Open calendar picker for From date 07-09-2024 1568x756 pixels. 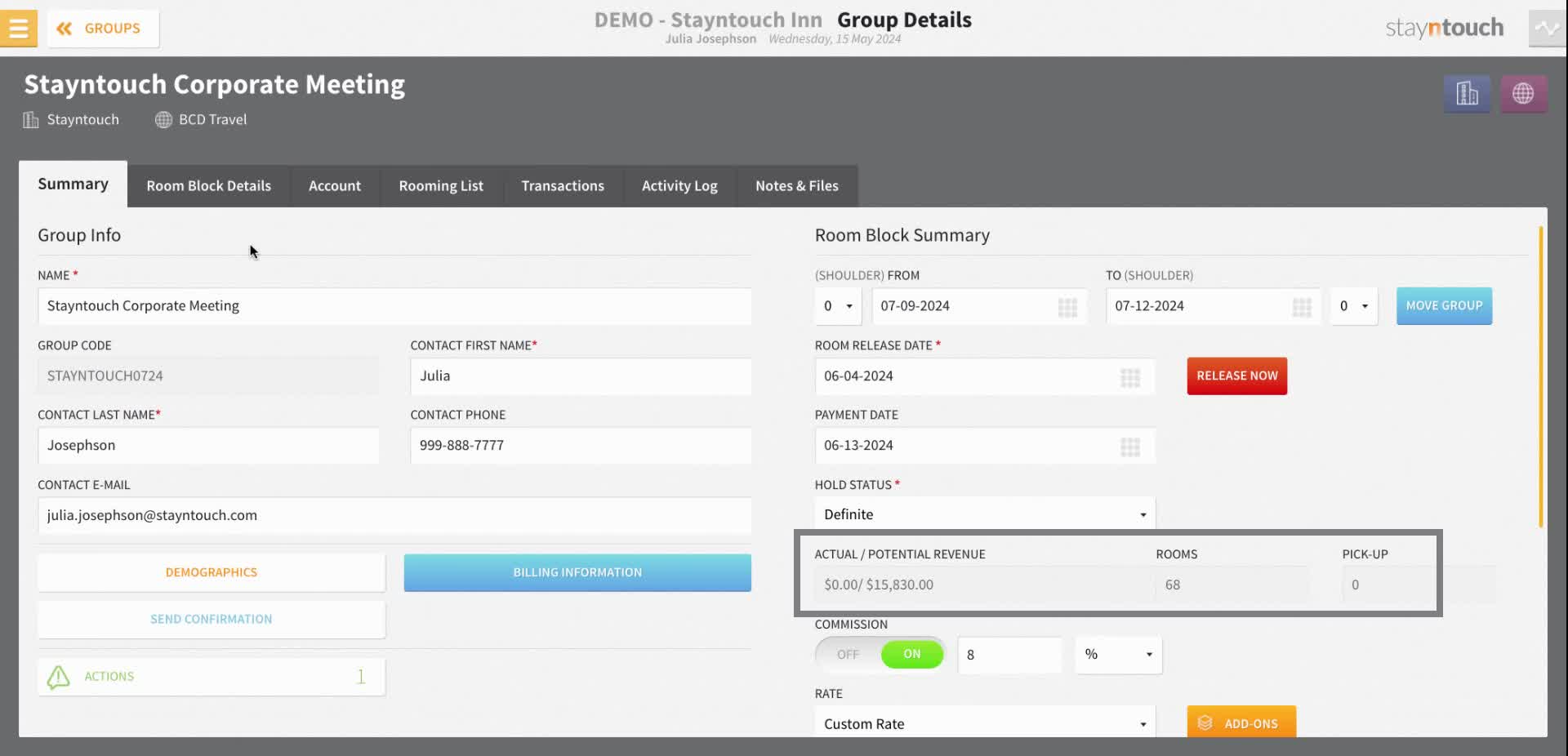1067,308
